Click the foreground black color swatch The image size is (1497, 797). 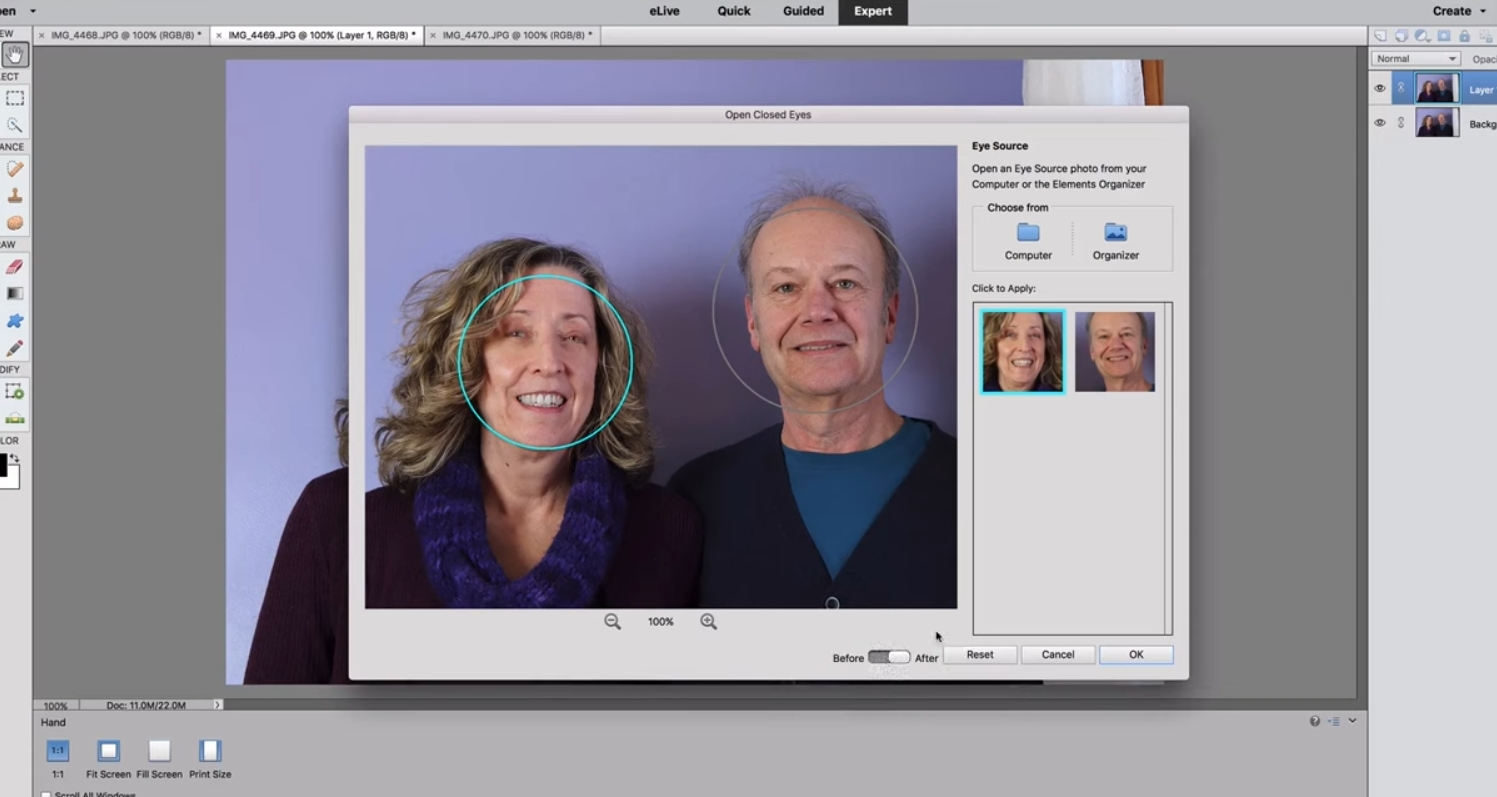pos(3,464)
